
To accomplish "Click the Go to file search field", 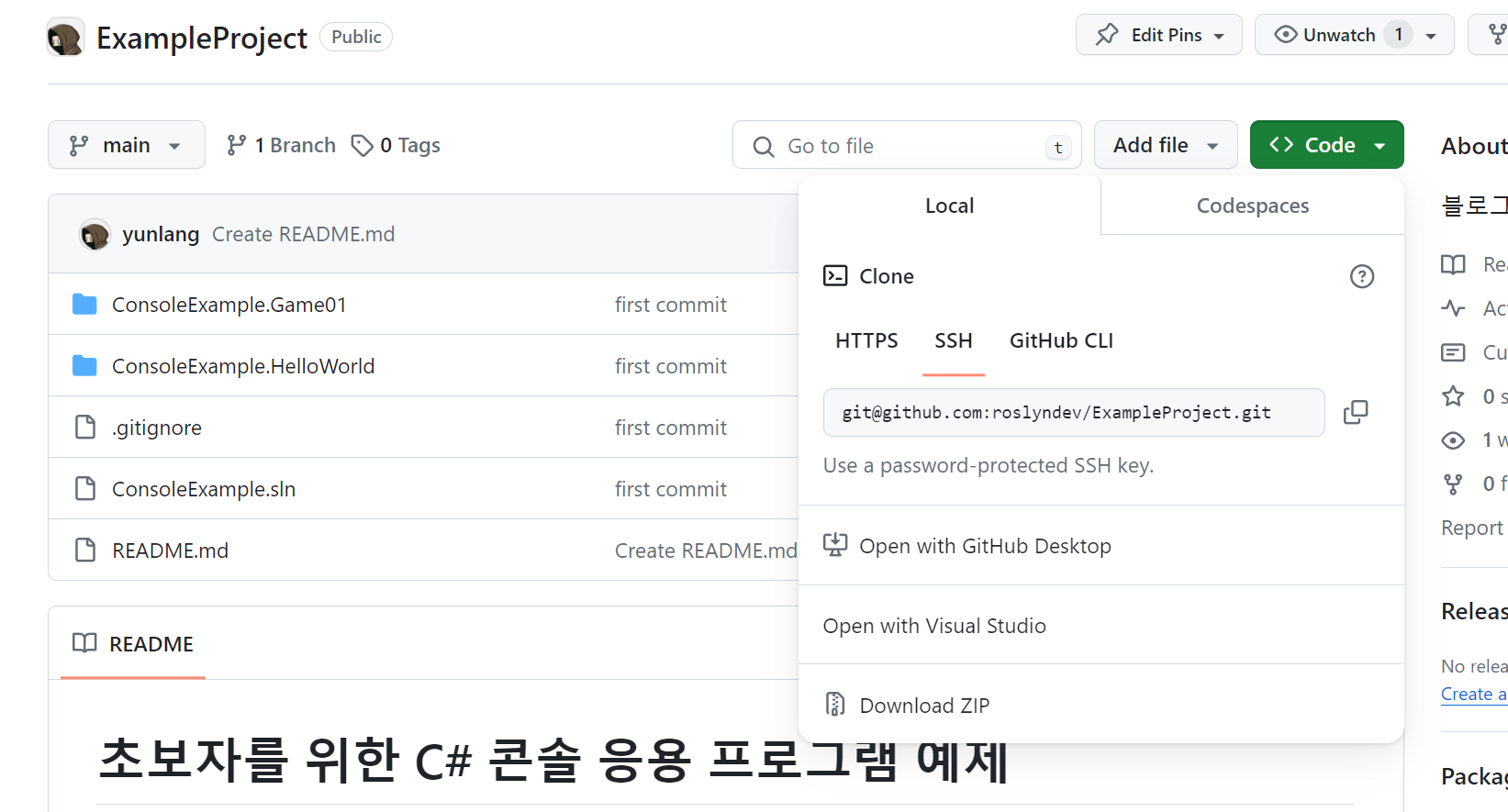I will (907, 145).
